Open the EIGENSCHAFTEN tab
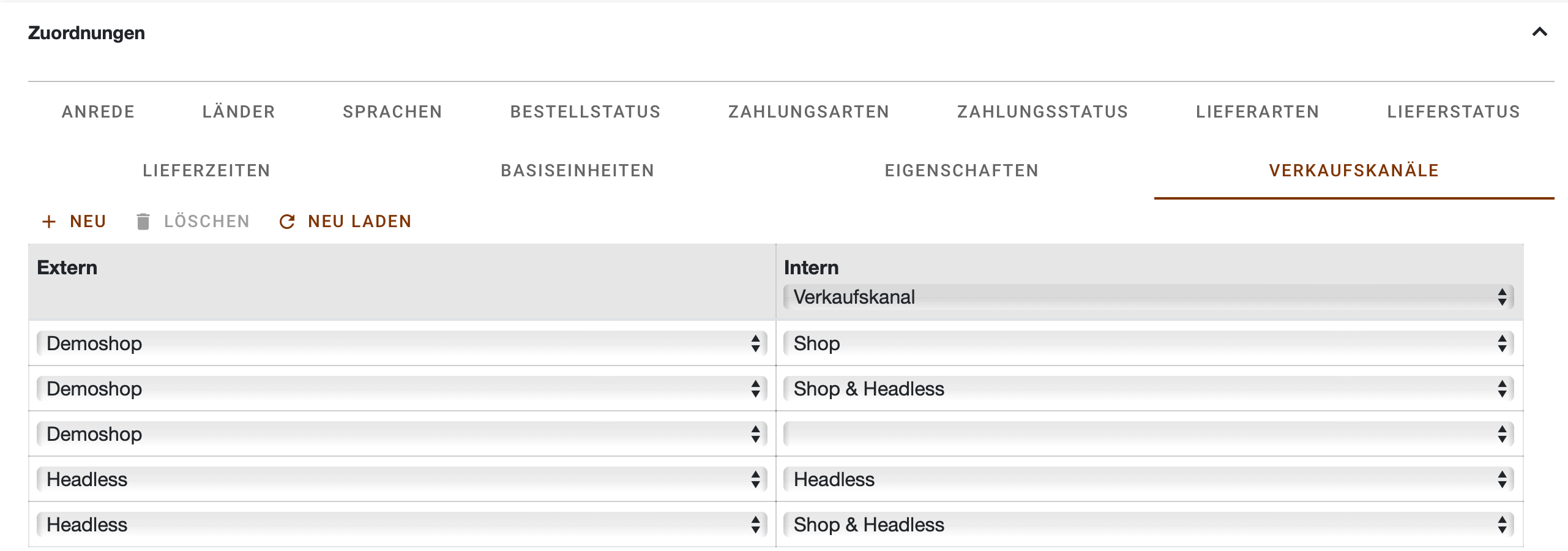 click(962, 170)
